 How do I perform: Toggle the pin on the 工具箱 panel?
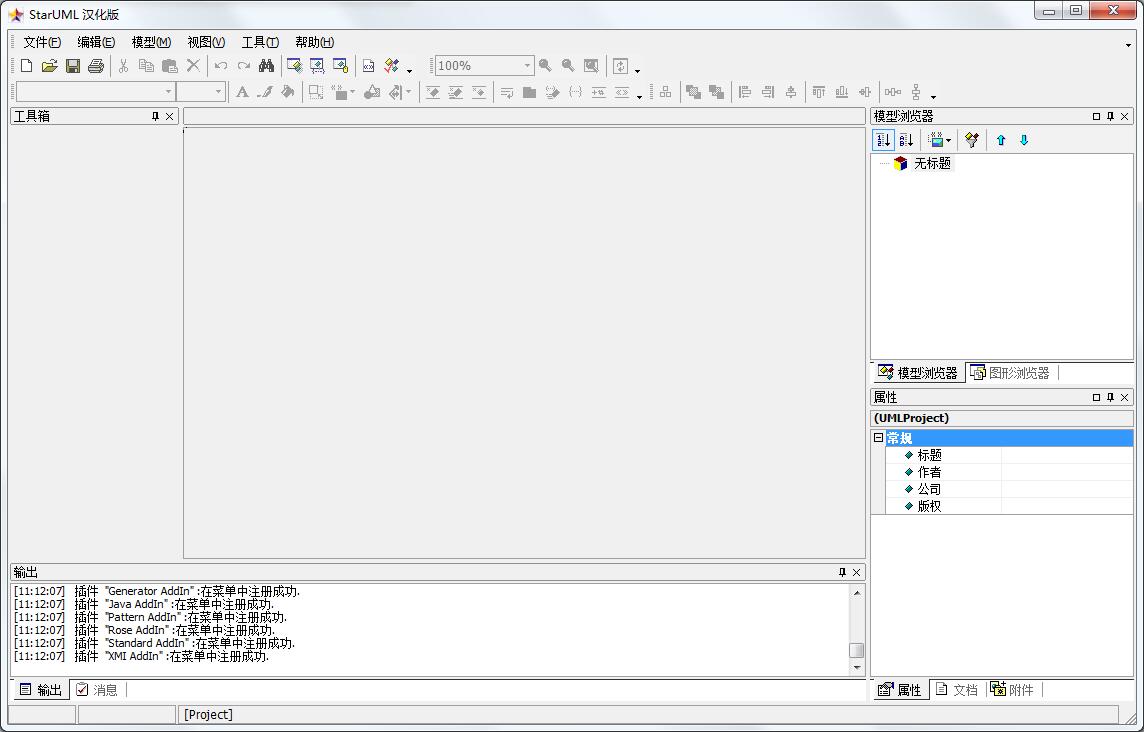[157, 115]
